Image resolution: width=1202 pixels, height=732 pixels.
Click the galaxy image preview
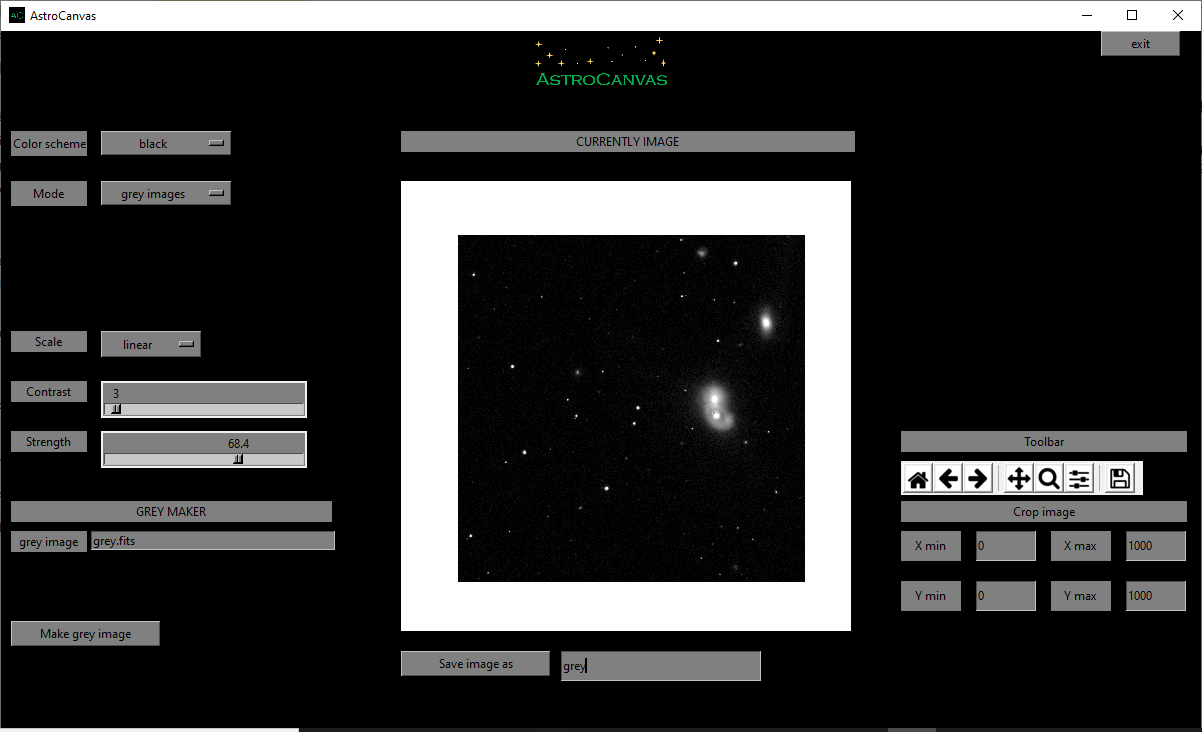631,408
